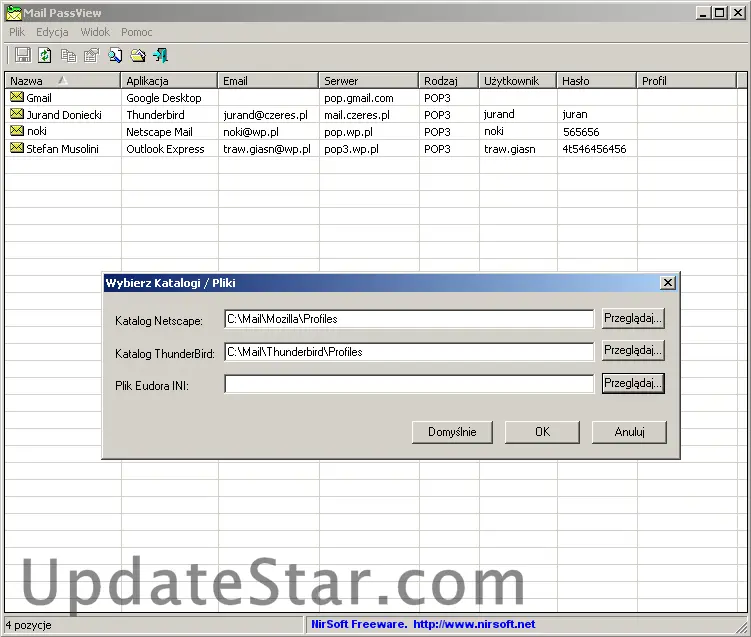The image size is (751, 637).
Task: Click the Refresh toolbar icon
Action: [45, 55]
